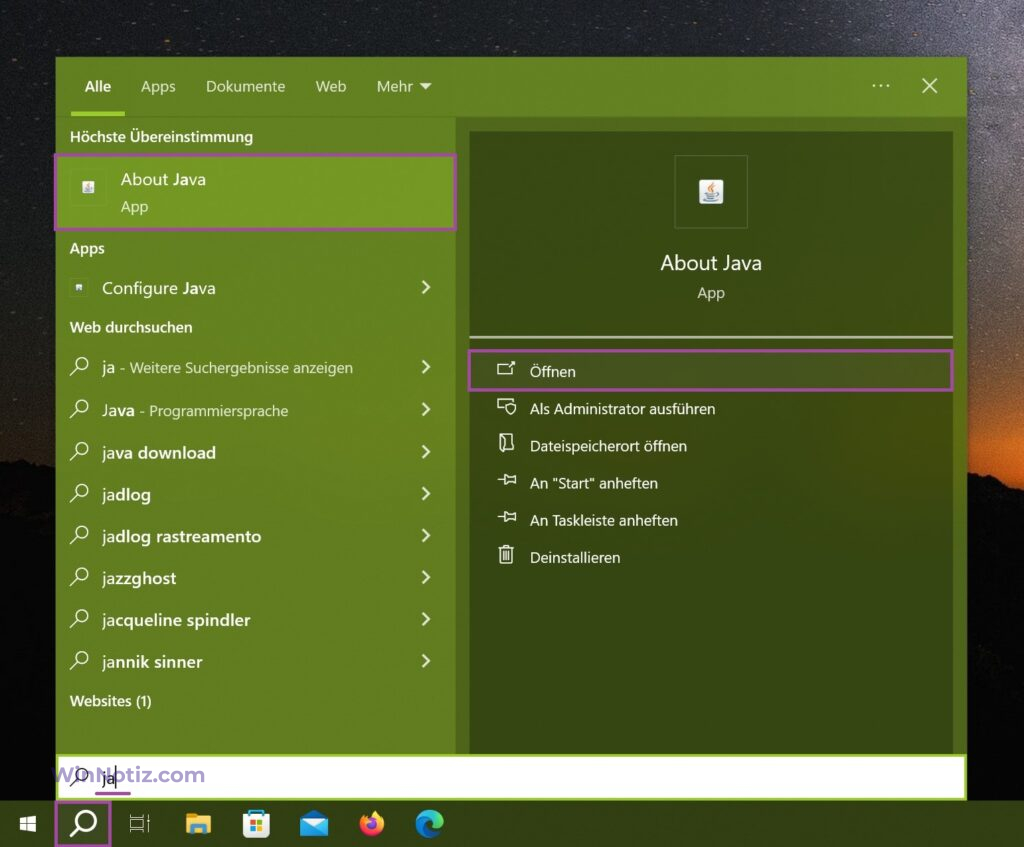
Task: Expand the jannik sinner suggestion arrow
Action: (x=426, y=662)
